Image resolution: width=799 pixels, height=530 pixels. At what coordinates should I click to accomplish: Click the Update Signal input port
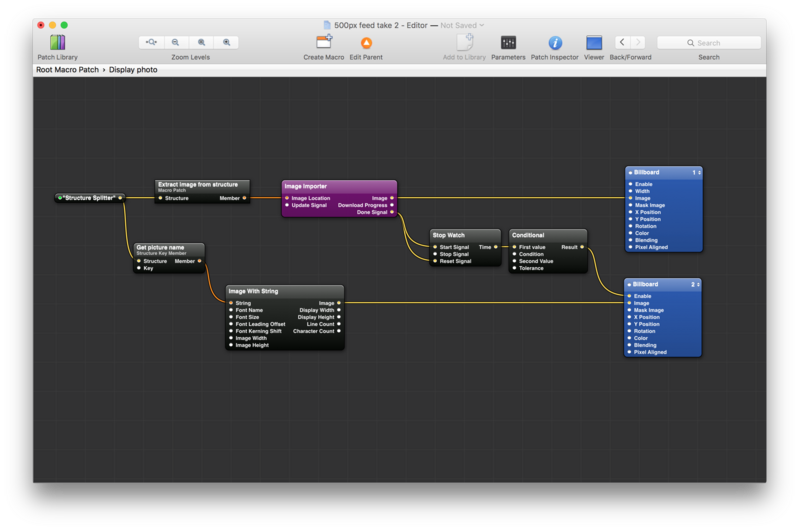(x=287, y=205)
